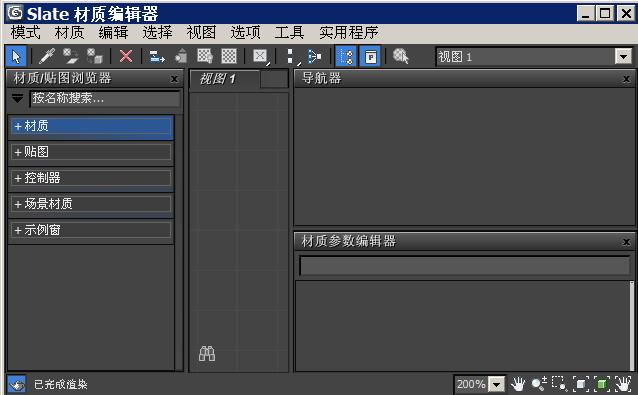Viewport: 638px width, 395px height.
Task: Open the 选择 menu
Action: click(157, 33)
